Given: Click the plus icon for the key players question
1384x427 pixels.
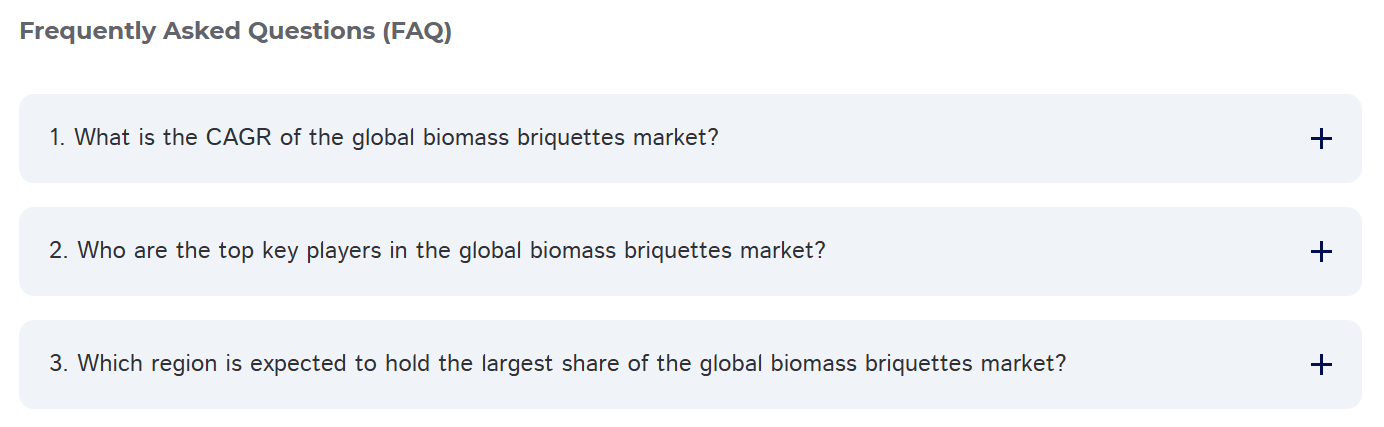Looking at the screenshot, I should tap(1321, 252).
